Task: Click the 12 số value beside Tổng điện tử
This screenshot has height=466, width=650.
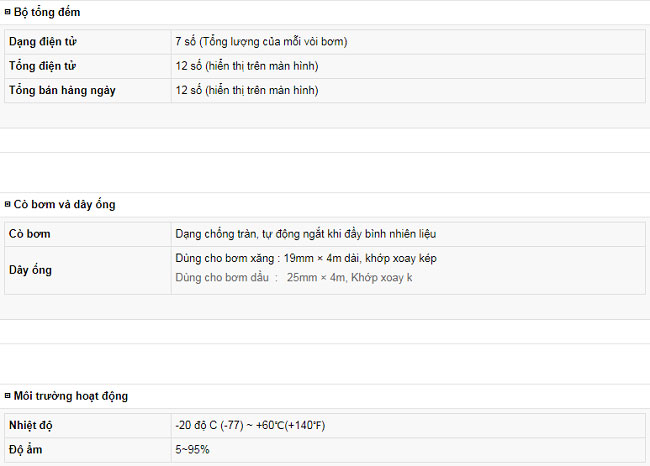Action: point(247,66)
